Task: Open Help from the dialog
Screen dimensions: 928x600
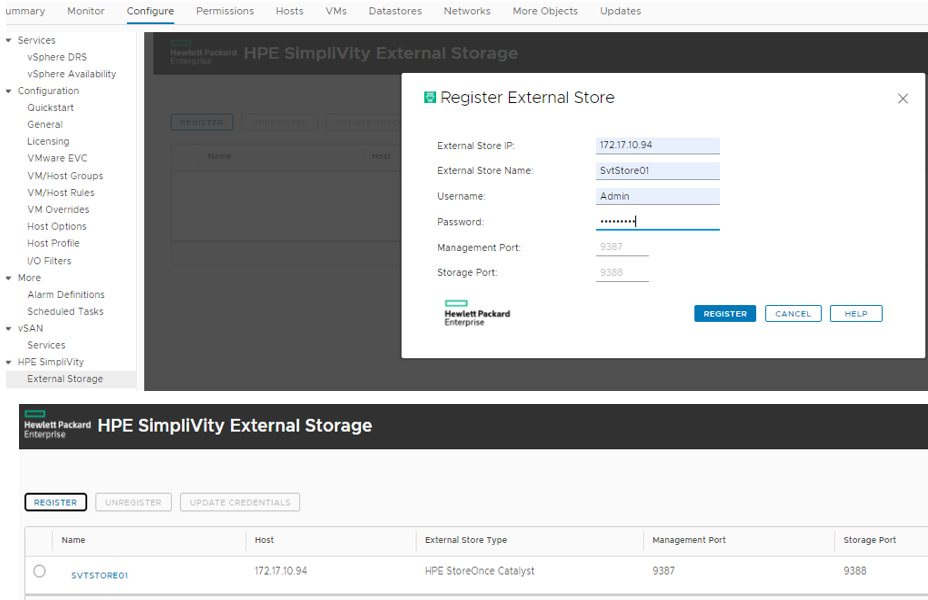Action: tap(856, 314)
